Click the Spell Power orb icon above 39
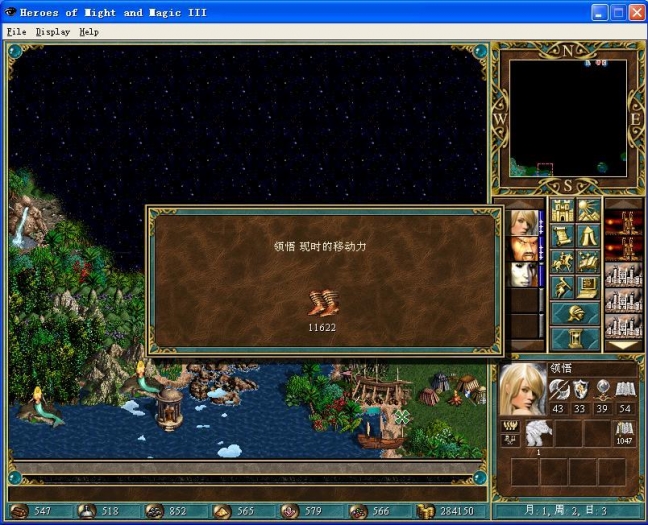The width and height of the screenshot is (648, 525). (x=603, y=390)
